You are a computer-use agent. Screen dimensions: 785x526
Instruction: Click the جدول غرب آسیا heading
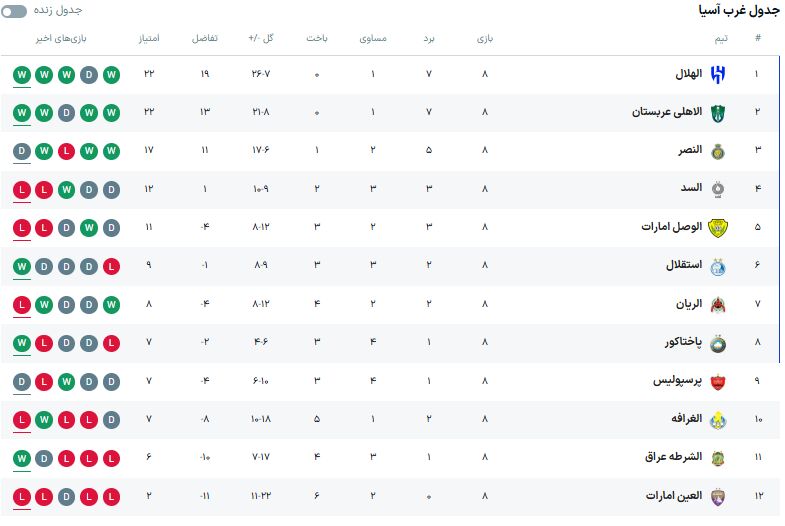coord(737,10)
